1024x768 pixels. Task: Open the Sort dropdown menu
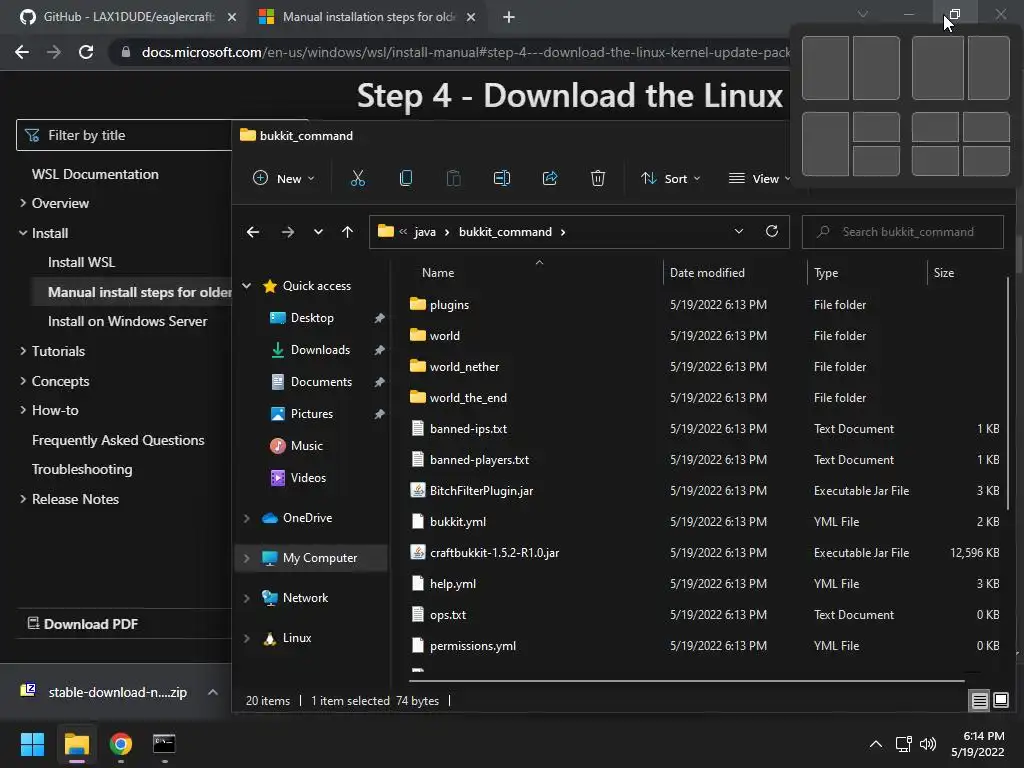[x=671, y=178]
